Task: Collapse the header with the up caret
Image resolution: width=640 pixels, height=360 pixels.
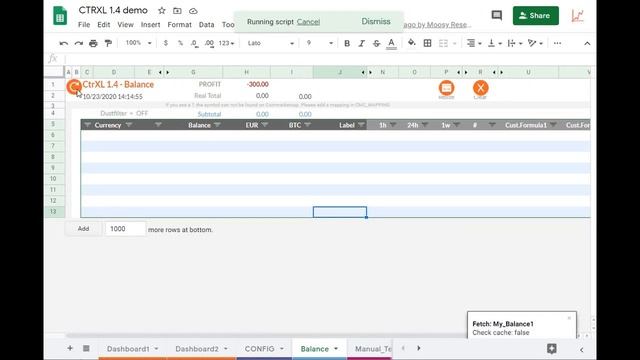Action: [x=587, y=43]
